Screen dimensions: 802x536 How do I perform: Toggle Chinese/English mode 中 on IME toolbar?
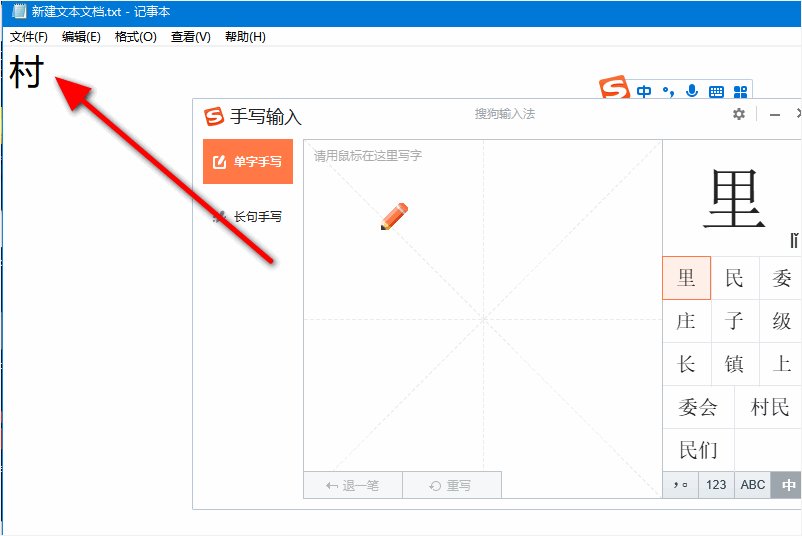(644, 92)
